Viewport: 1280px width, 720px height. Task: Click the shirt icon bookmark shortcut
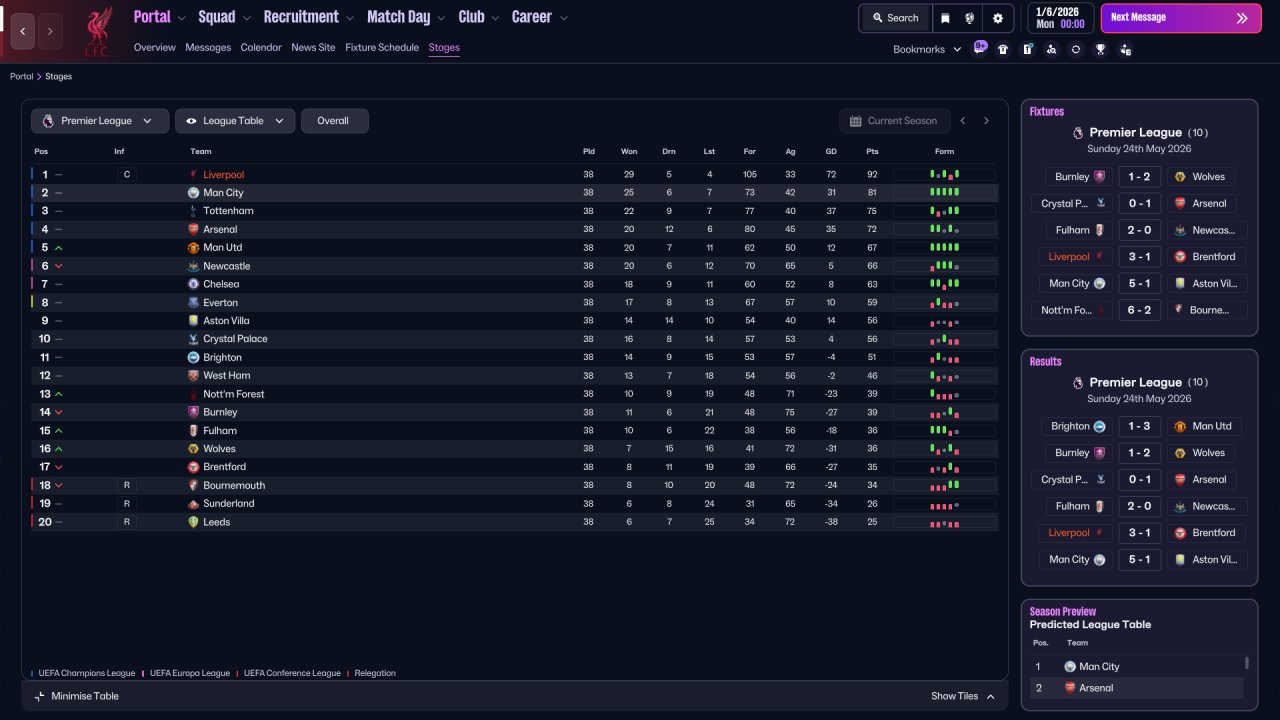[x=1003, y=49]
